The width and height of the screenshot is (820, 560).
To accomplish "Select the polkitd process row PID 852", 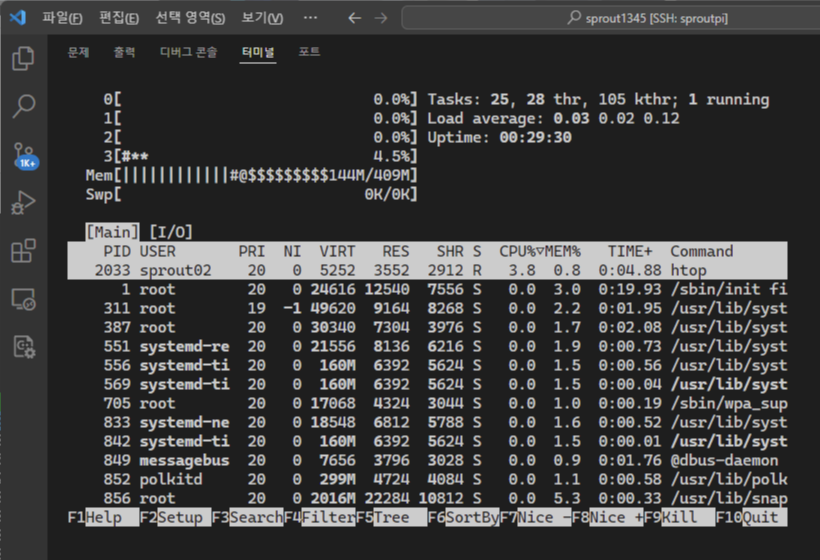I will click(x=427, y=479).
